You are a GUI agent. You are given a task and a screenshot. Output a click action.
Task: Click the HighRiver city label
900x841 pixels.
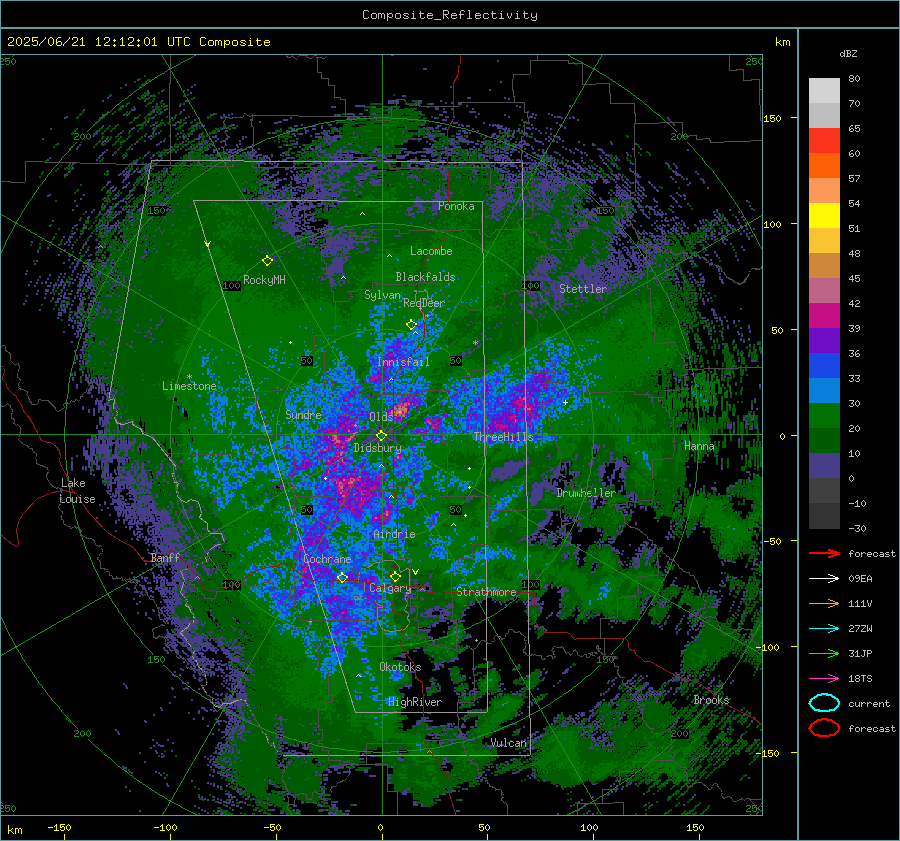pos(415,702)
